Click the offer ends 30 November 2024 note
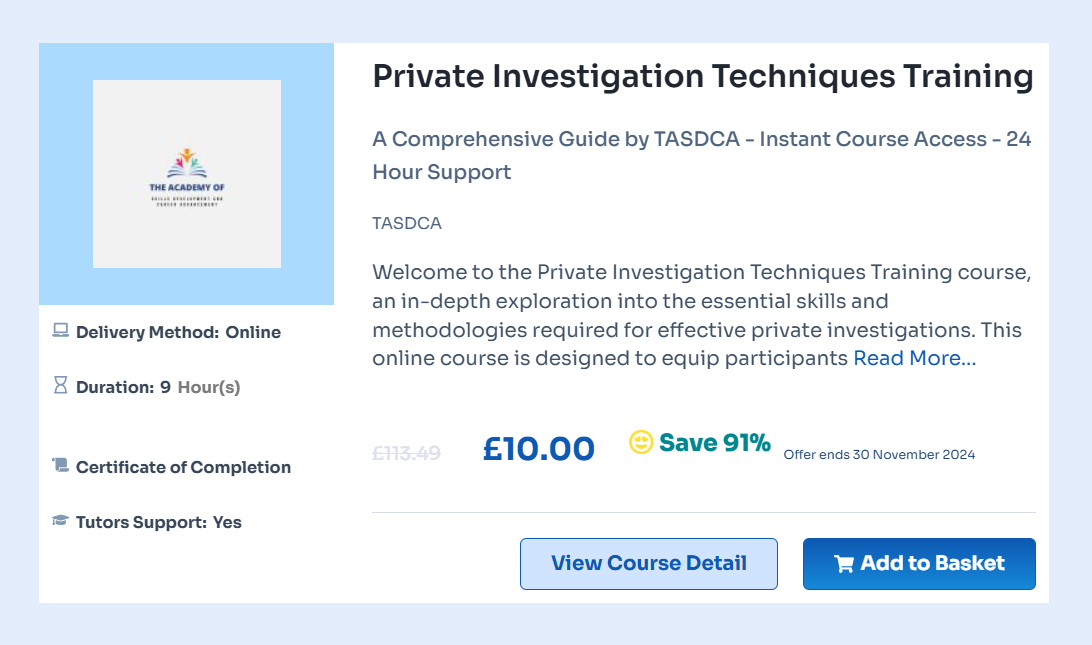1092x645 pixels. pos(879,455)
